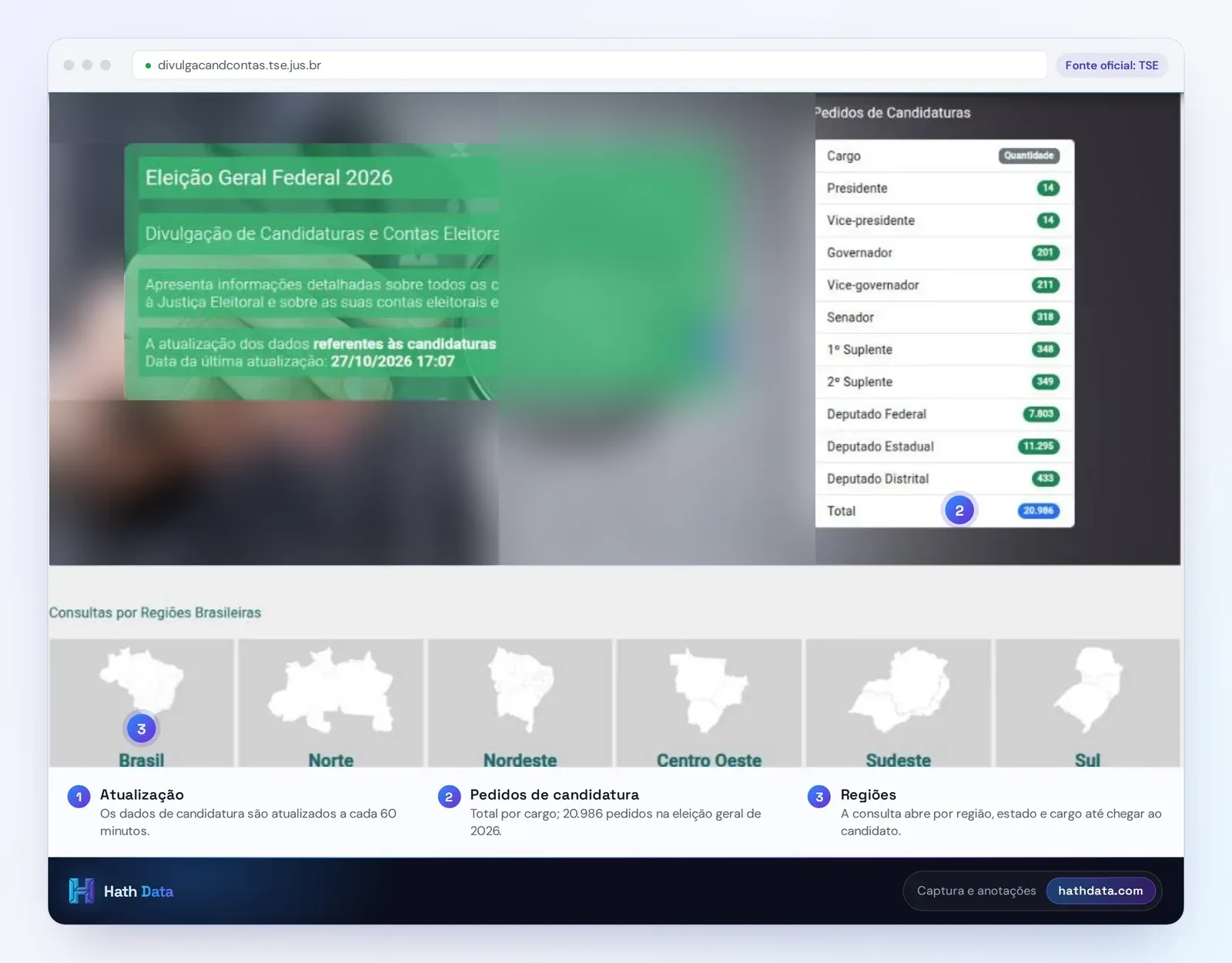This screenshot has width=1232, height=963.
Task: Click the Hath Data logo icon
Action: [x=81, y=891]
